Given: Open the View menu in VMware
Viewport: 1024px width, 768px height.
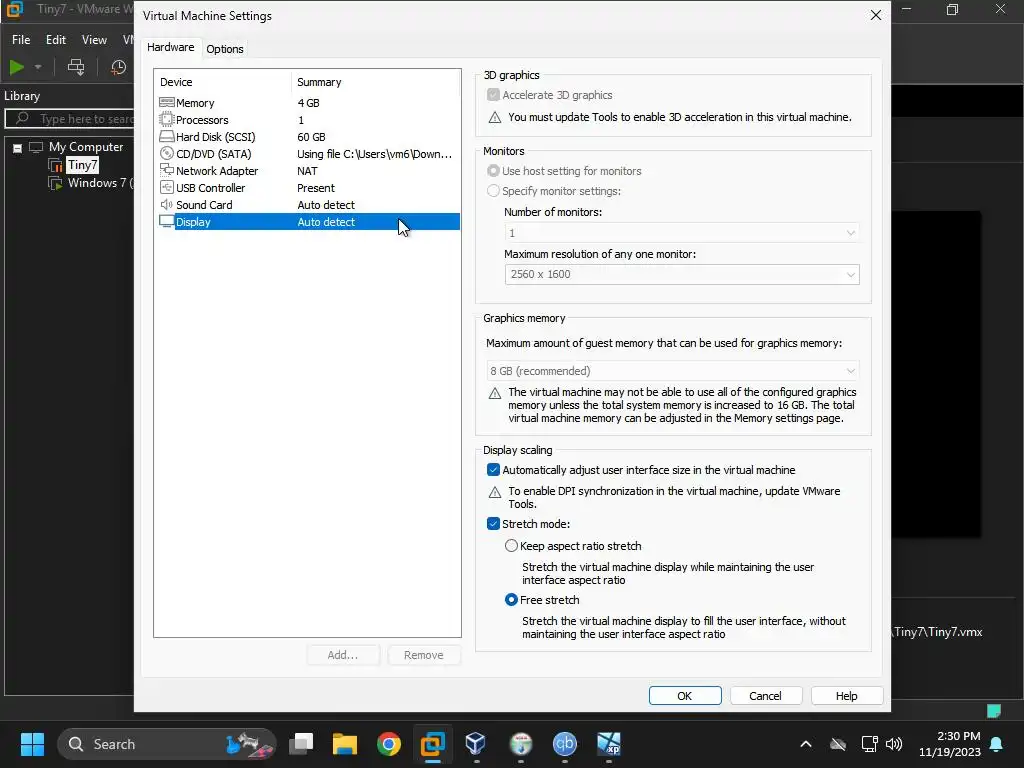Looking at the screenshot, I should click(94, 40).
